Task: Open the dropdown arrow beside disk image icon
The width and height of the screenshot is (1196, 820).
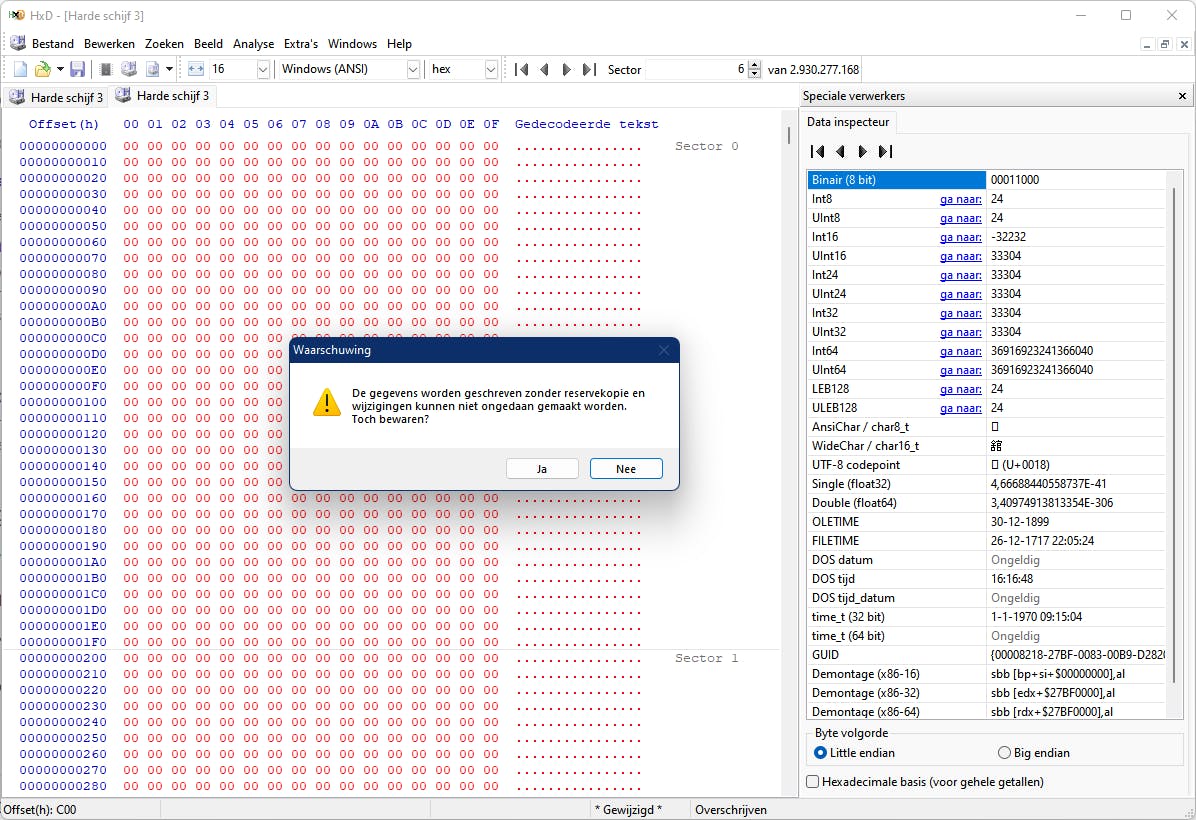Action: pyautogui.click(x=169, y=69)
